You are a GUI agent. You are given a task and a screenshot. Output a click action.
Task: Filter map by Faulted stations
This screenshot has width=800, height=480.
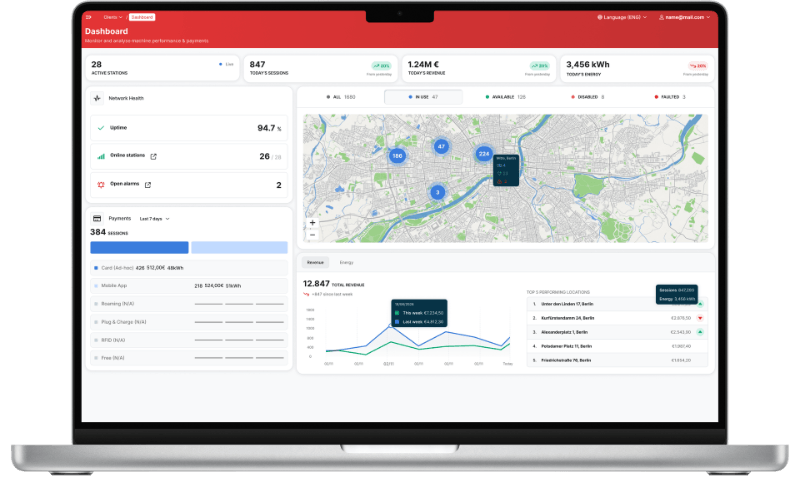pyautogui.click(x=670, y=97)
